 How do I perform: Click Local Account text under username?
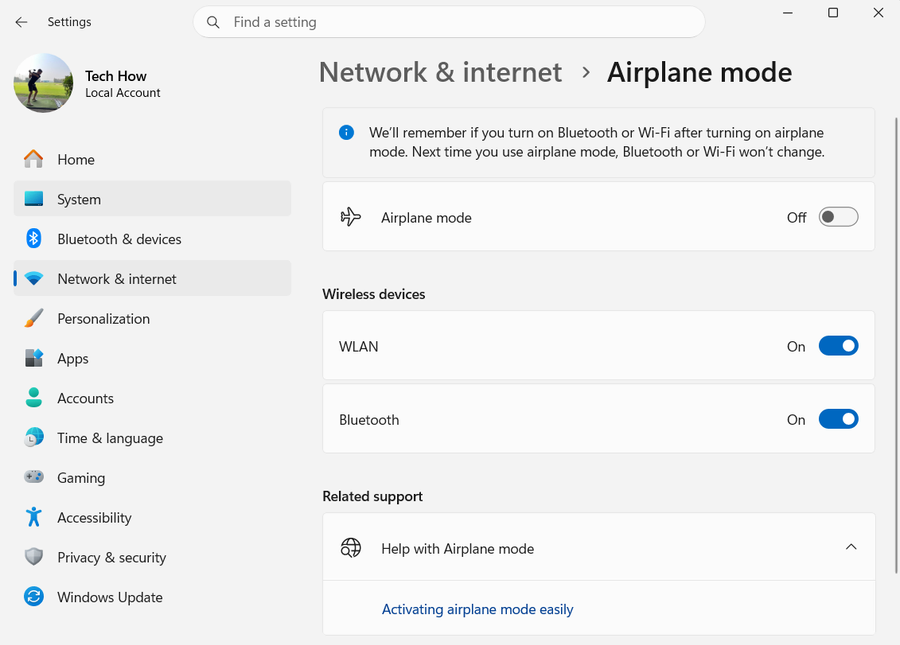click(123, 93)
